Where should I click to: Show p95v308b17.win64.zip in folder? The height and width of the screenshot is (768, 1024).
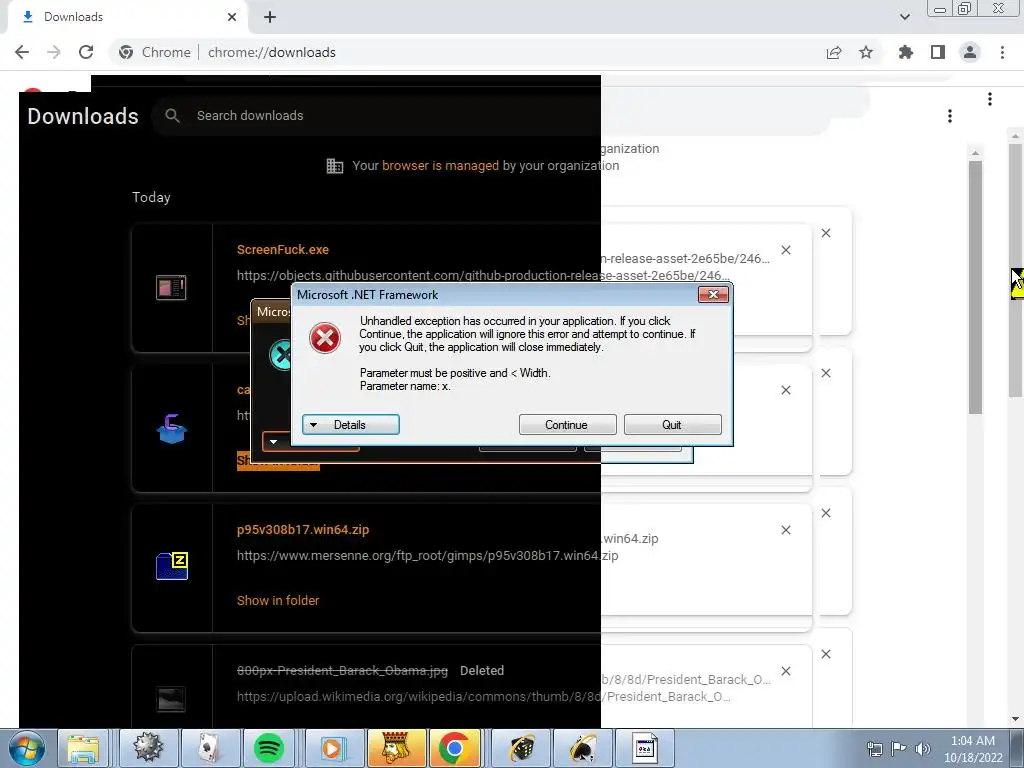click(278, 601)
